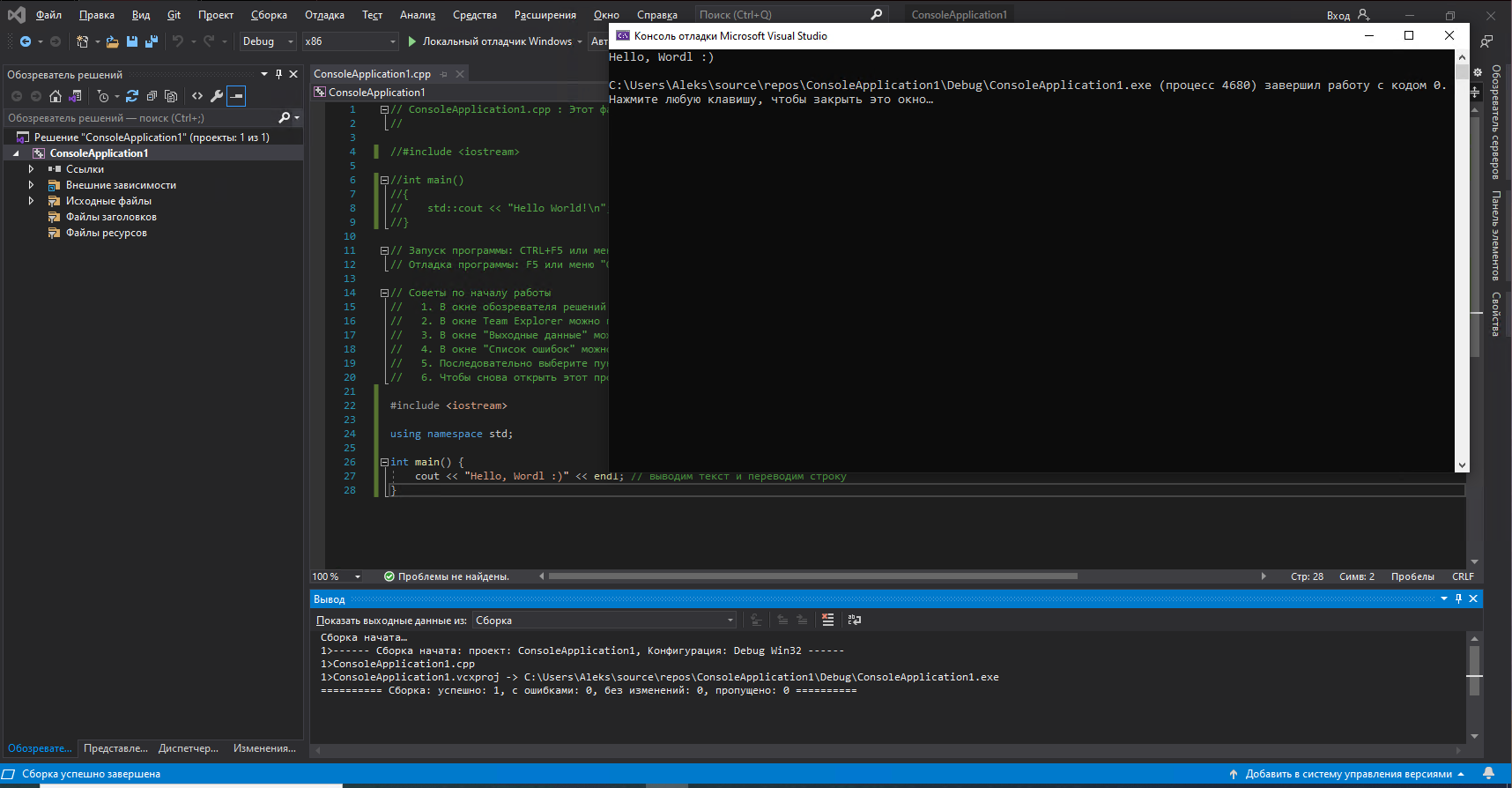Click the search magnifier in Solution Explorer search

point(284,117)
